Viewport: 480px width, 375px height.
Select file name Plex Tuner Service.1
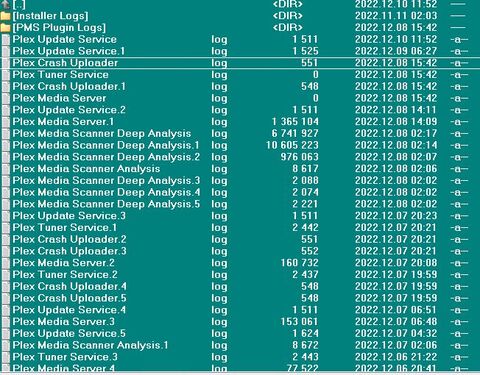click(65, 228)
